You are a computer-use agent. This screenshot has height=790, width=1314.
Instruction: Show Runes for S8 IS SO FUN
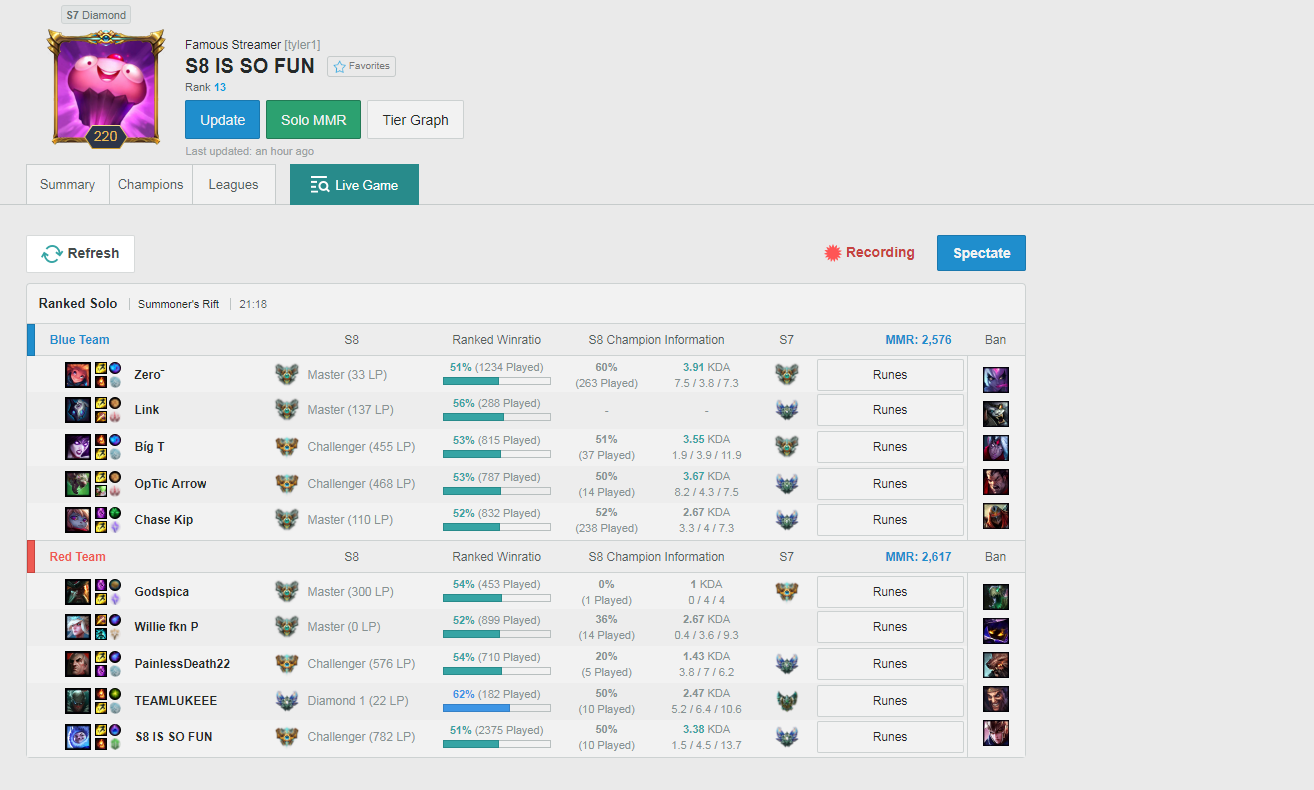[x=890, y=737]
